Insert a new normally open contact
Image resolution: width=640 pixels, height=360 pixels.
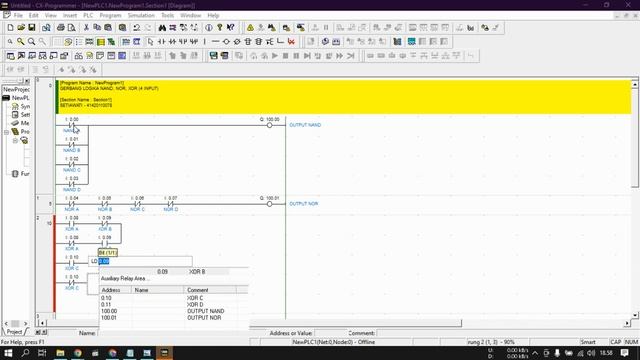(162, 42)
